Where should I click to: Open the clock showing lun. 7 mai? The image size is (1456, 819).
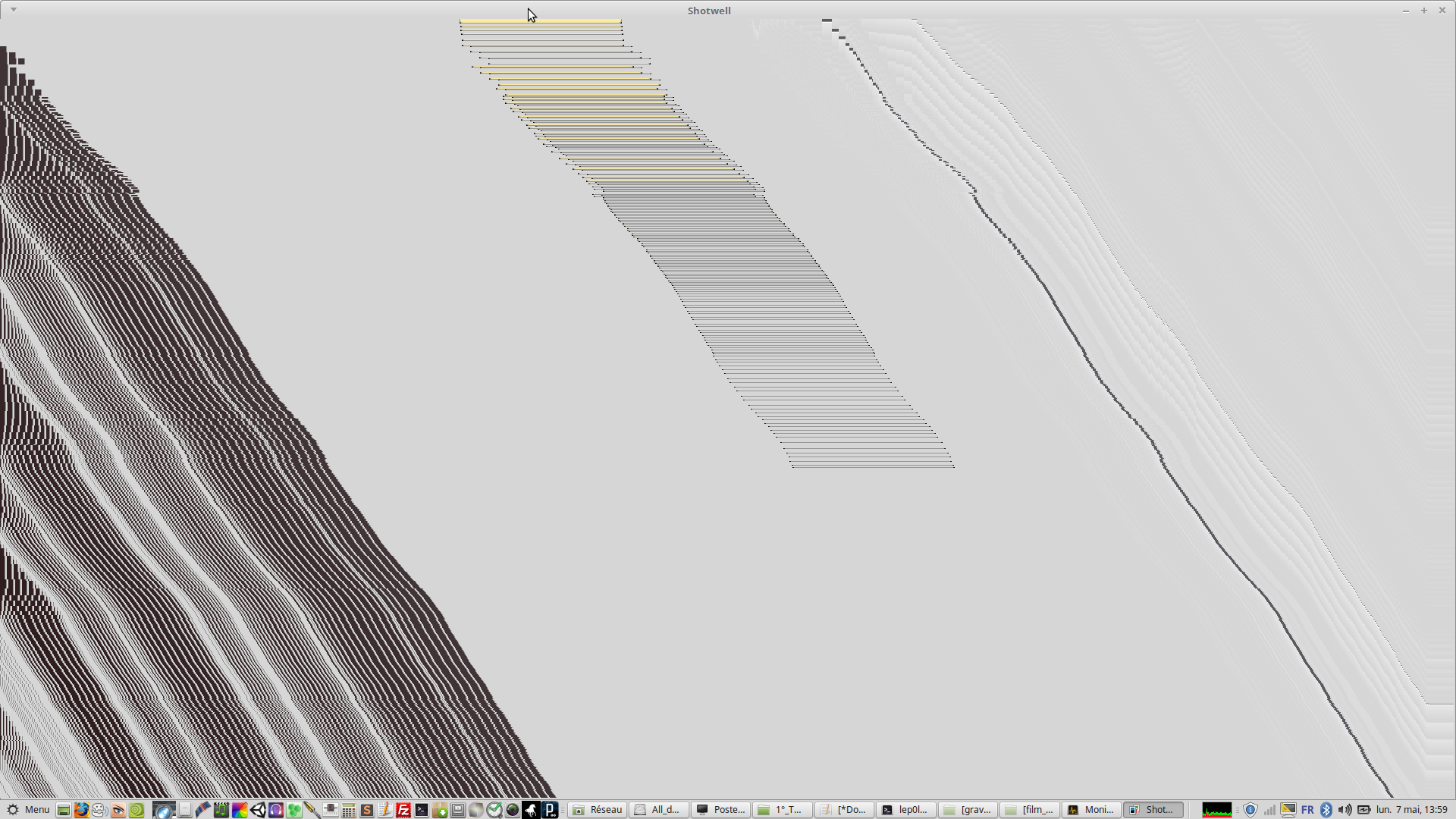1411,810
